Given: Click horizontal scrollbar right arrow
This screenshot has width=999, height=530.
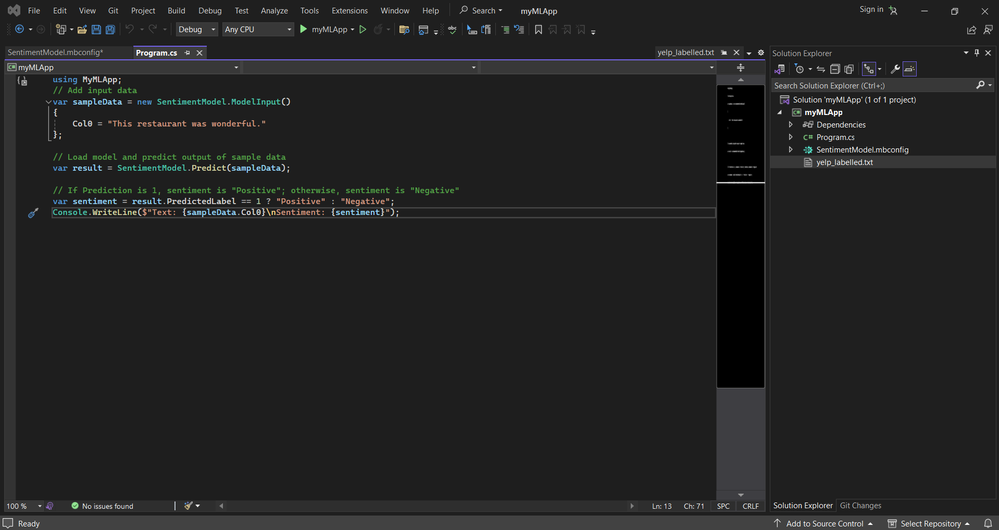Looking at the screenshot, I should 632,506.
